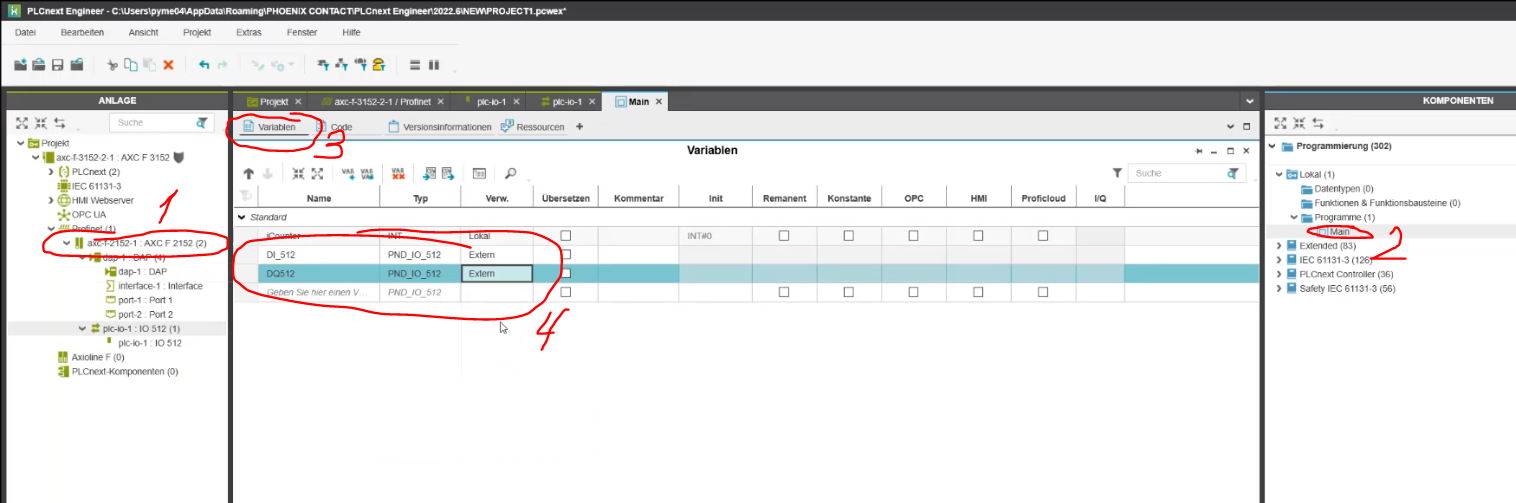Toggle OPC checkbox in new variable row

[x=914, y=292]
